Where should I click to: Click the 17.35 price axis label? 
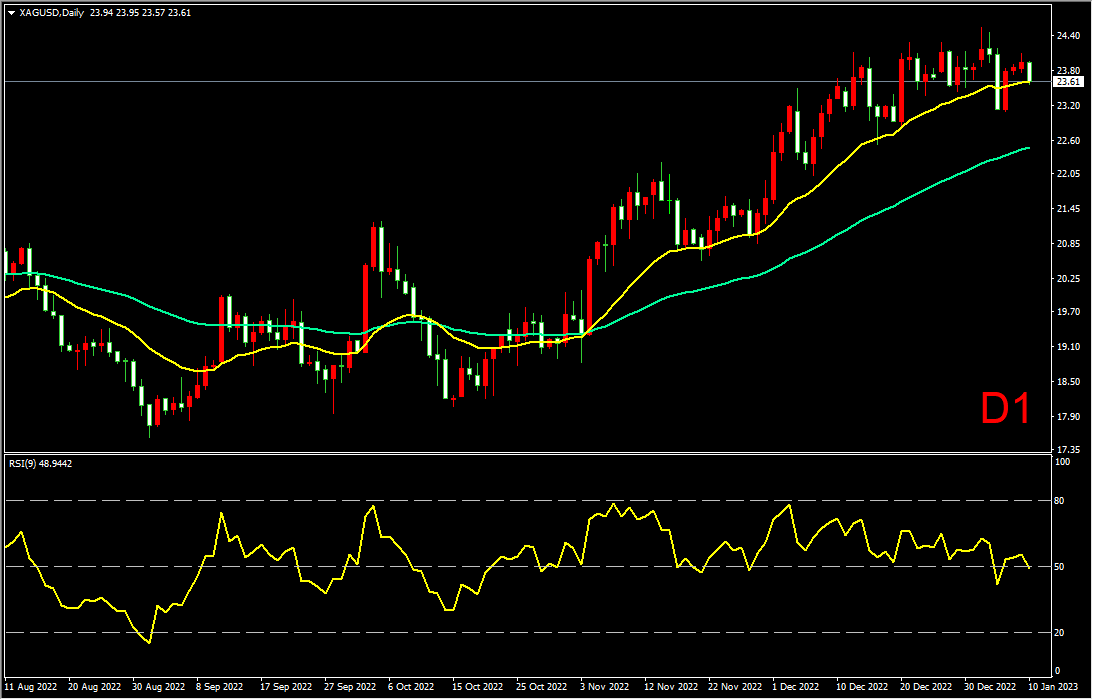(1069, 449)
